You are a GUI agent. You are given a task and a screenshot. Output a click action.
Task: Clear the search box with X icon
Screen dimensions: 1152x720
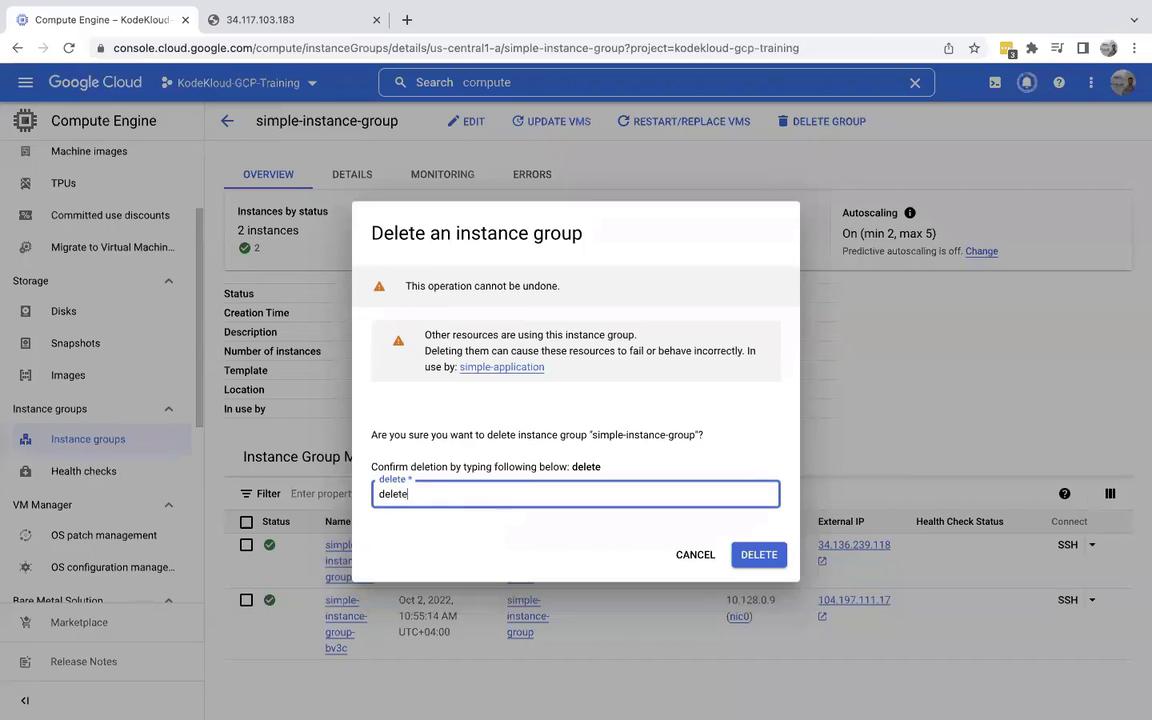coord(914,83)
